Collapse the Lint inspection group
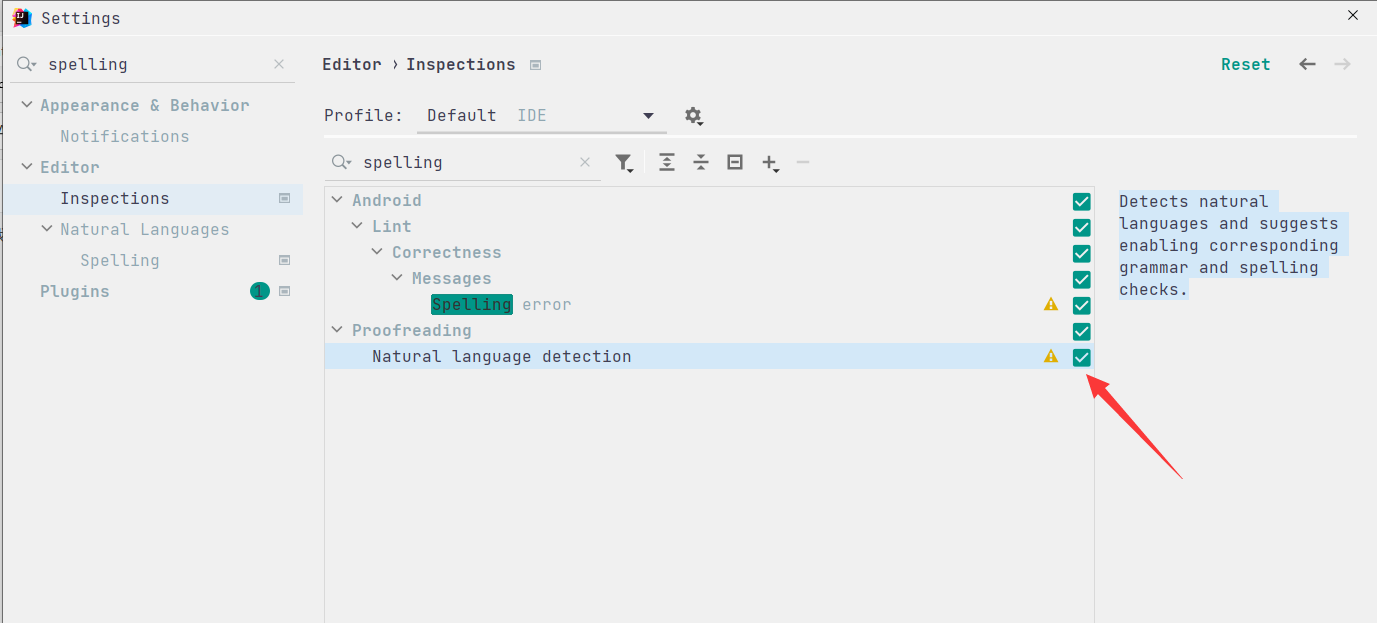The width and height of the screenshot is (1377, 623). [357, 226]
